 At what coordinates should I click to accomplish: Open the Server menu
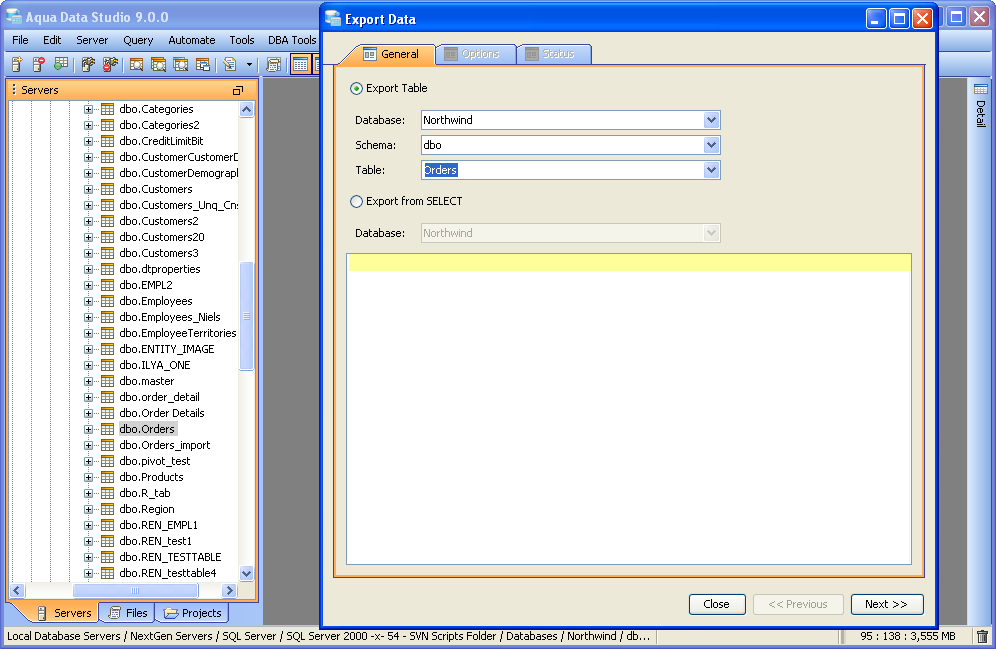92,40
